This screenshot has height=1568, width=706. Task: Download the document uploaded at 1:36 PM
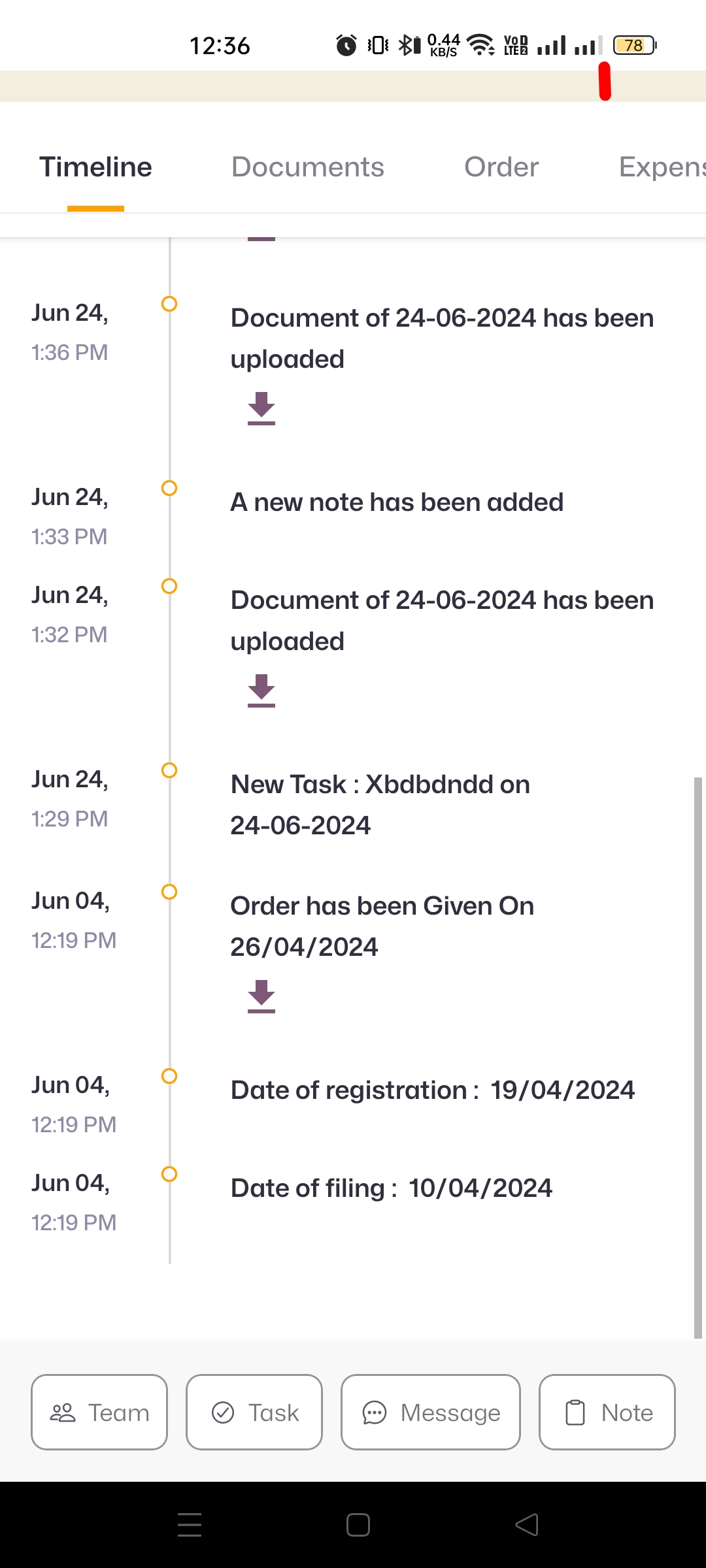pyautogui.click(x=261, y=408)
